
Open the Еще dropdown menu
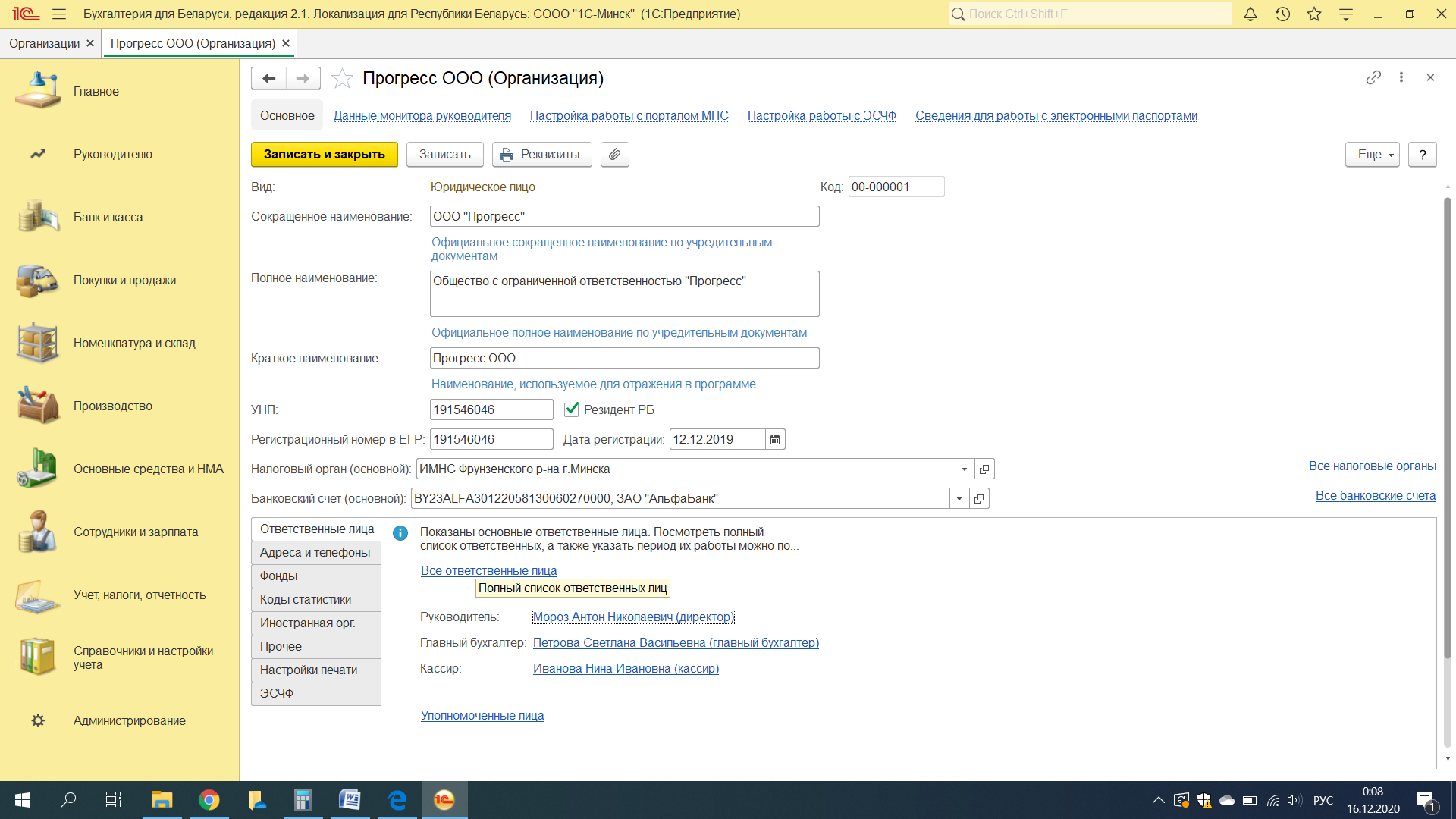[x=1373, y=154]
